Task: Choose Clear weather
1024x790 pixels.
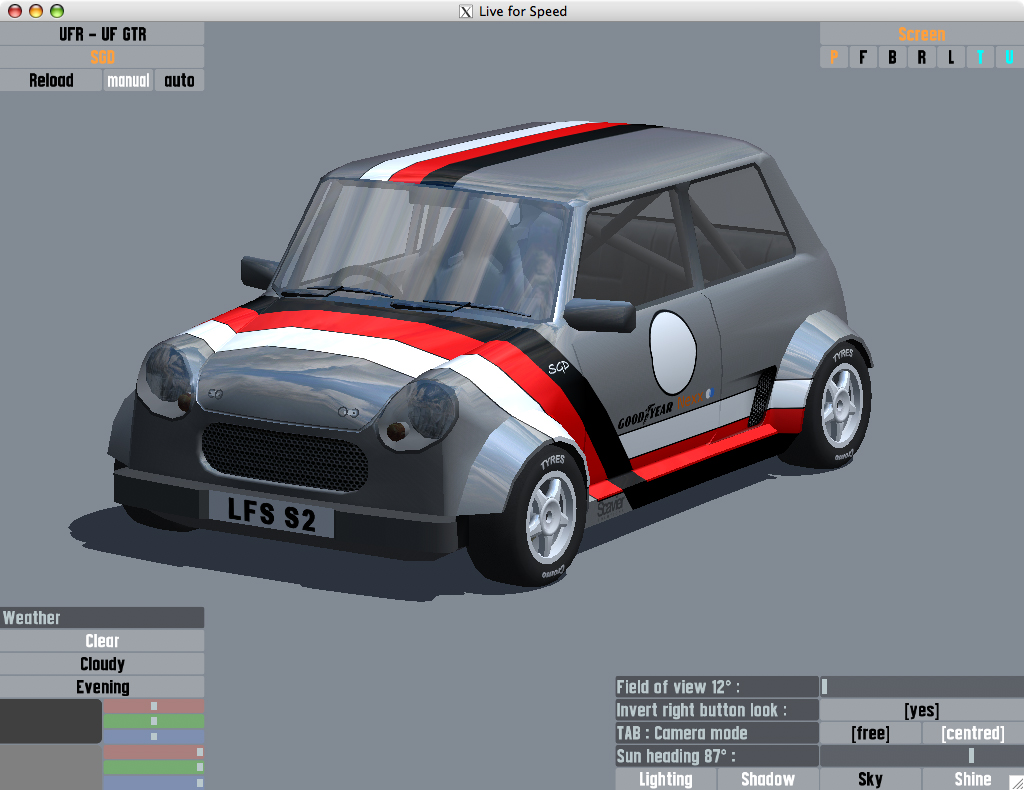Action: point(102,641)
